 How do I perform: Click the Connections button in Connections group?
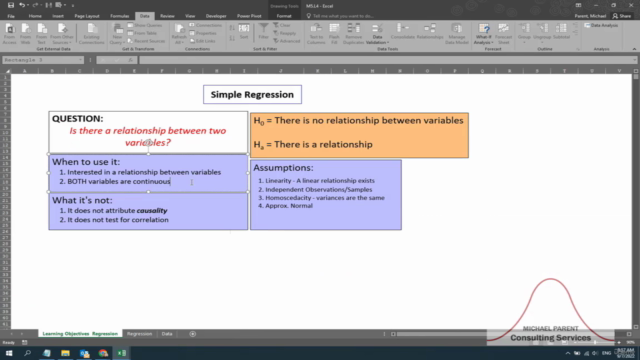point(205,25)
